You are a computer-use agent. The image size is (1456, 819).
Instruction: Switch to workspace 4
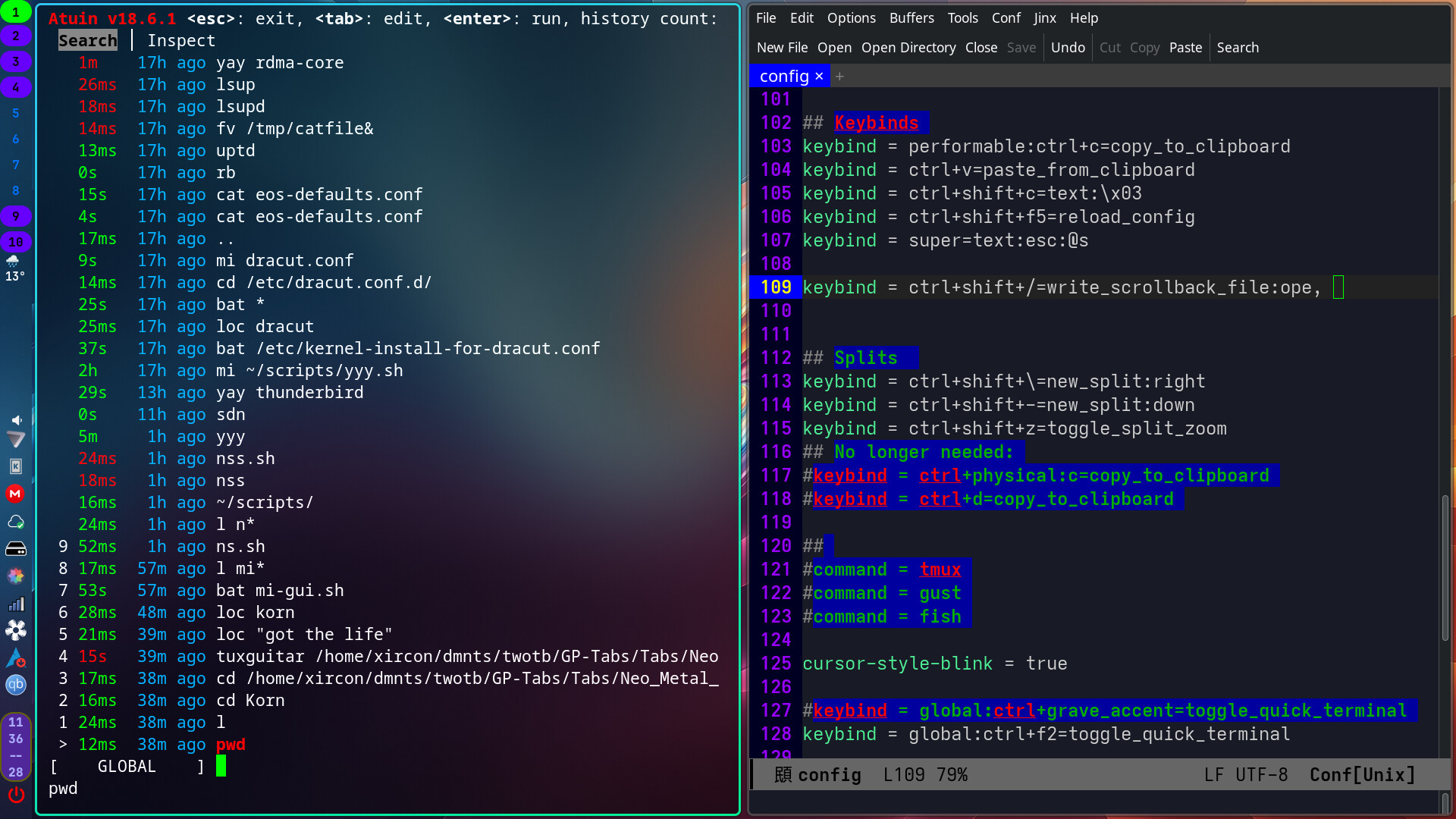coord(16,87)
